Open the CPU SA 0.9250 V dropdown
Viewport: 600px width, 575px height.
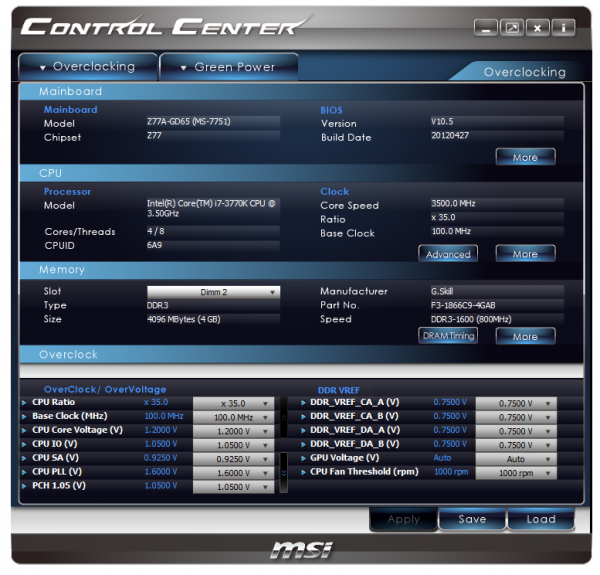[233, 459]
